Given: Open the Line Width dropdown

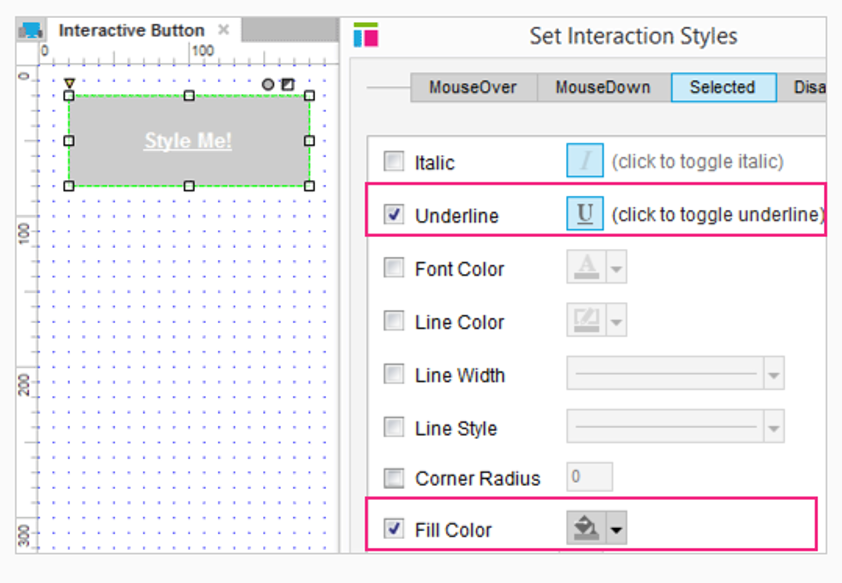Looking at the screenshot, I should [x=773, y=374].
